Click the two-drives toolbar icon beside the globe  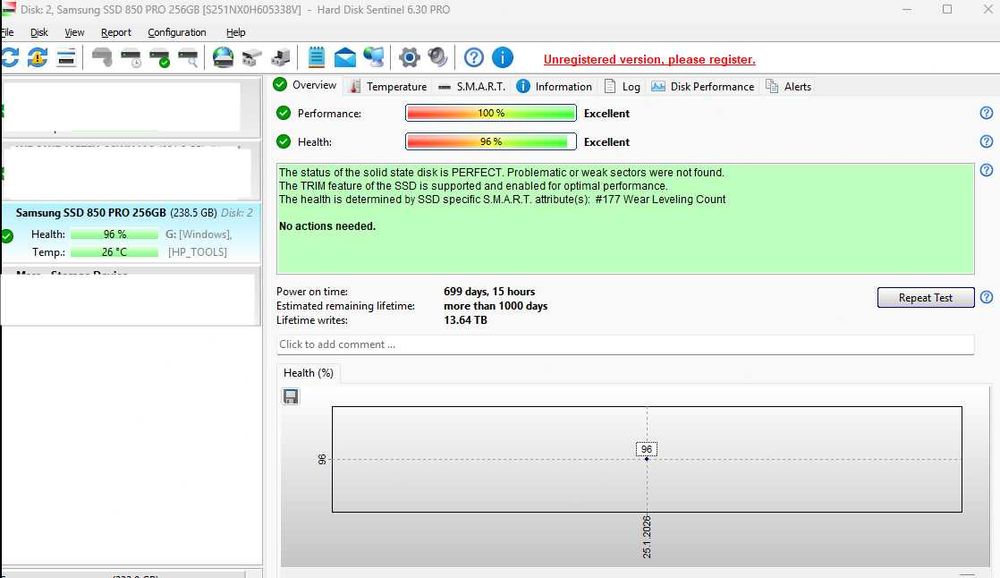tap(251, 57)
